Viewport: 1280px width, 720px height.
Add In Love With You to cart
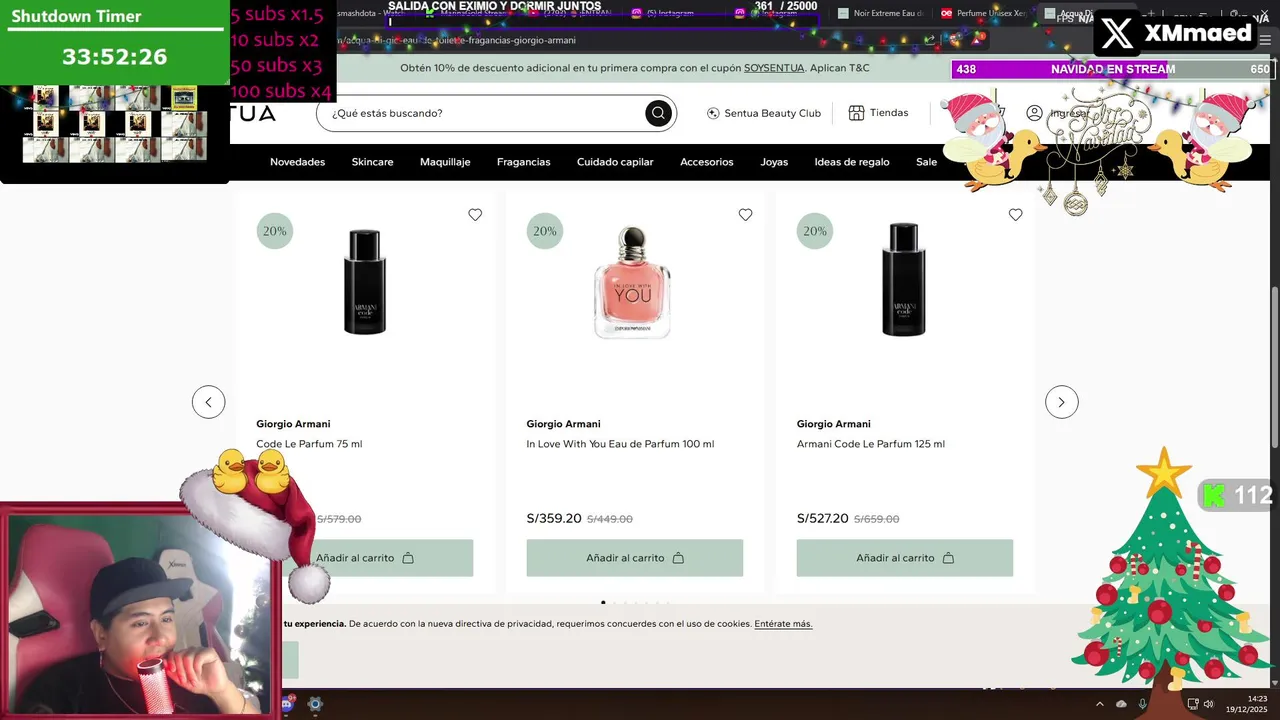click(635, 558)
